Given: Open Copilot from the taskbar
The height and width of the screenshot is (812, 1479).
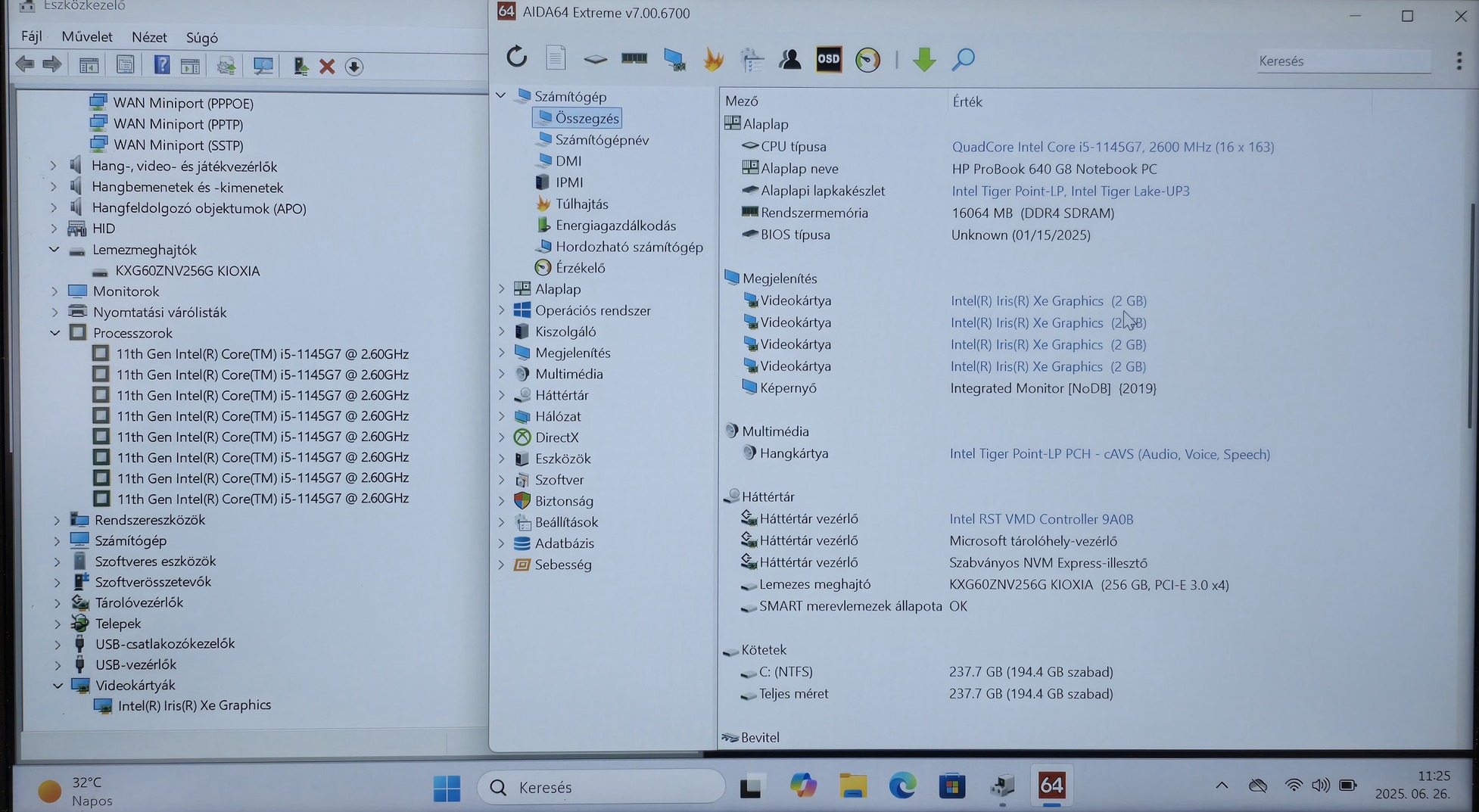Looking at the screenshot, I should point(802,786).
